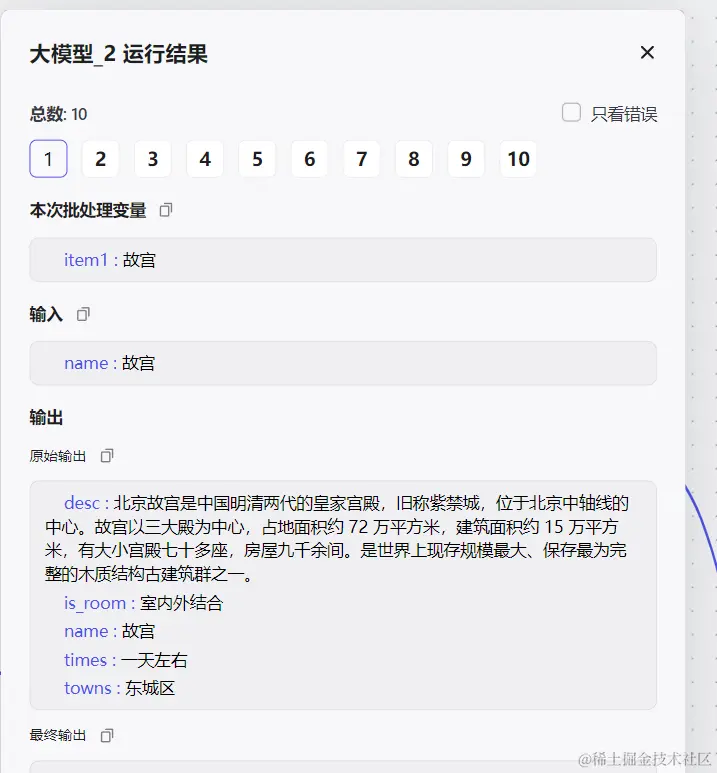Enable the 只看错误 checkbox

click(571, 112)
